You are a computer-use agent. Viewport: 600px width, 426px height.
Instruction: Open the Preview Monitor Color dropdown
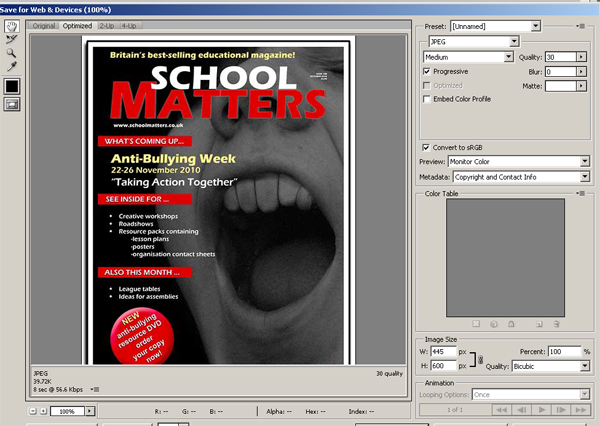(585, 162)
